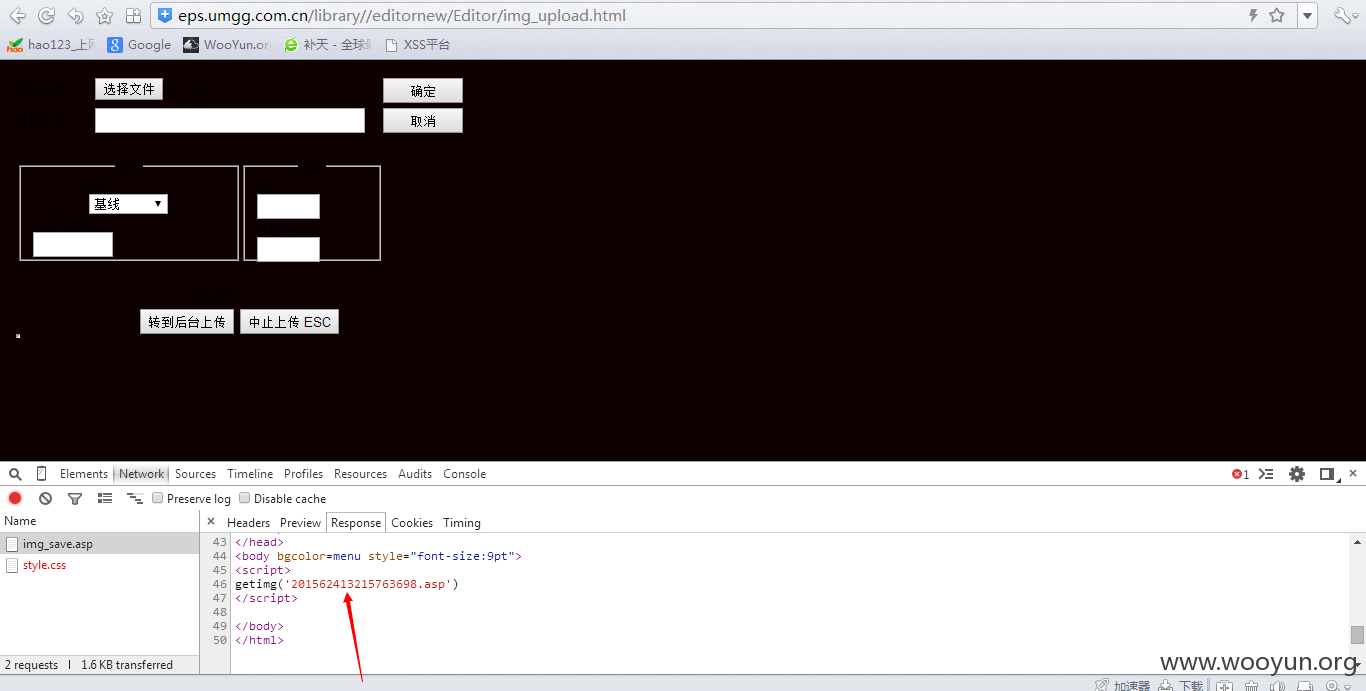Toggle the network list rows view icon
The height and width of the screenshot is (691, 1366).
coord(105,498)
